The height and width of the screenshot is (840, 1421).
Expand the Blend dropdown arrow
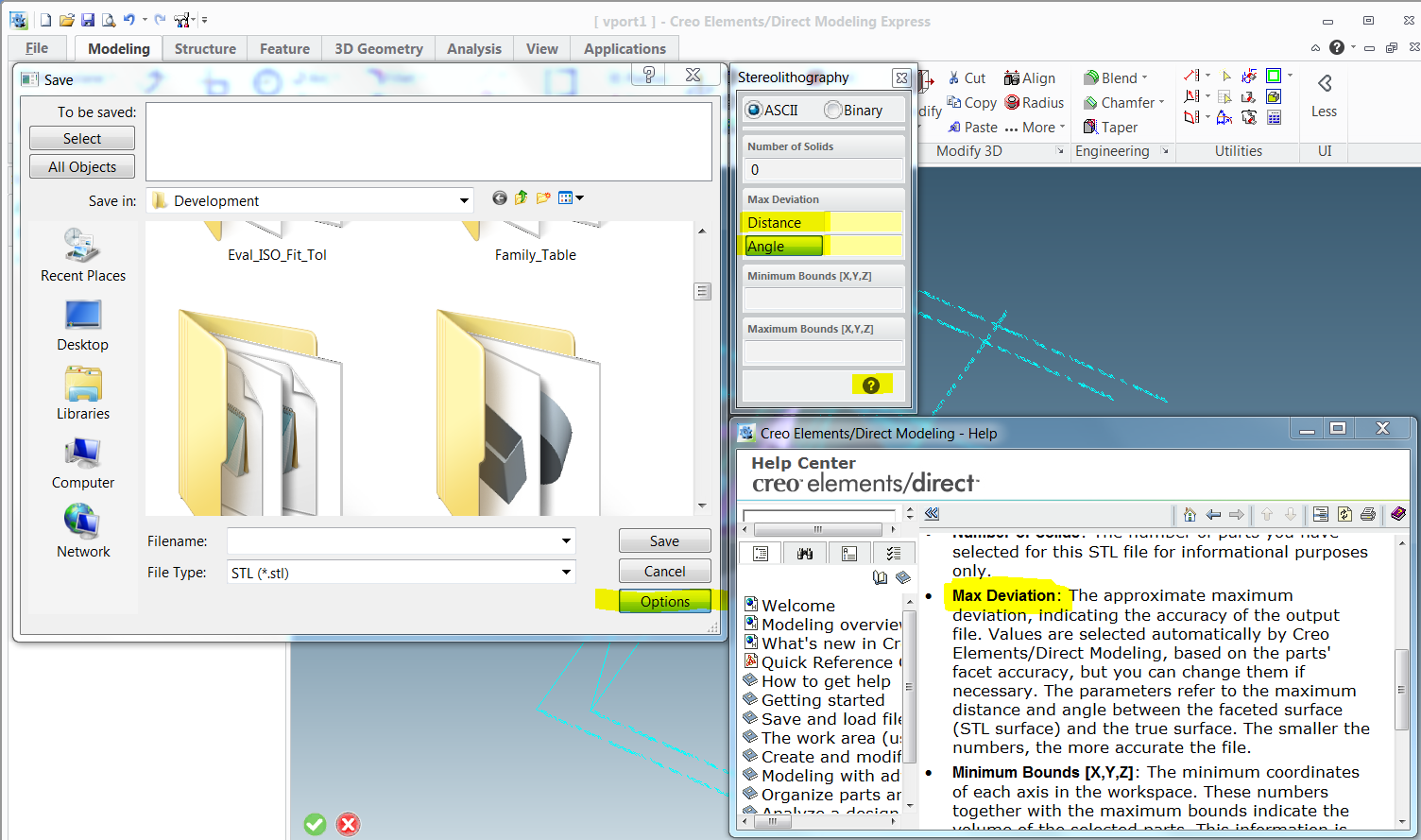tap(1144, 78)
